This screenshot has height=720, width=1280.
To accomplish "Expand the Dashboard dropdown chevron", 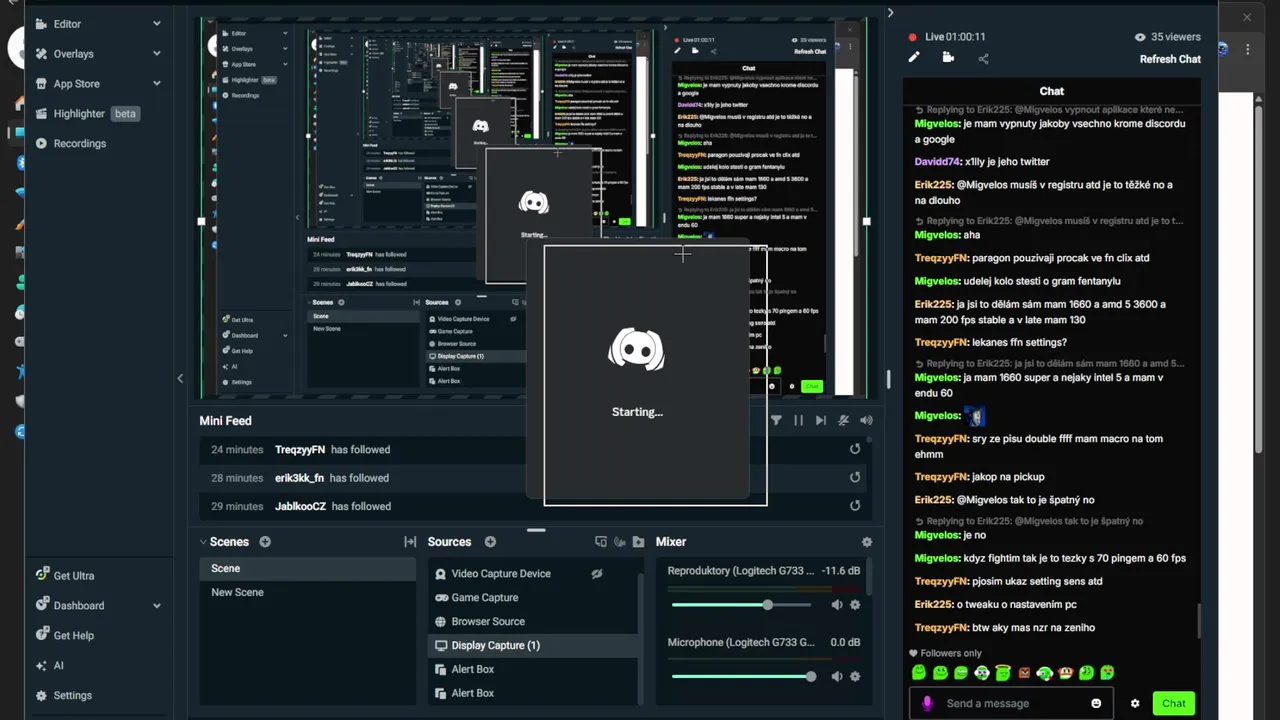I will 156,606.
